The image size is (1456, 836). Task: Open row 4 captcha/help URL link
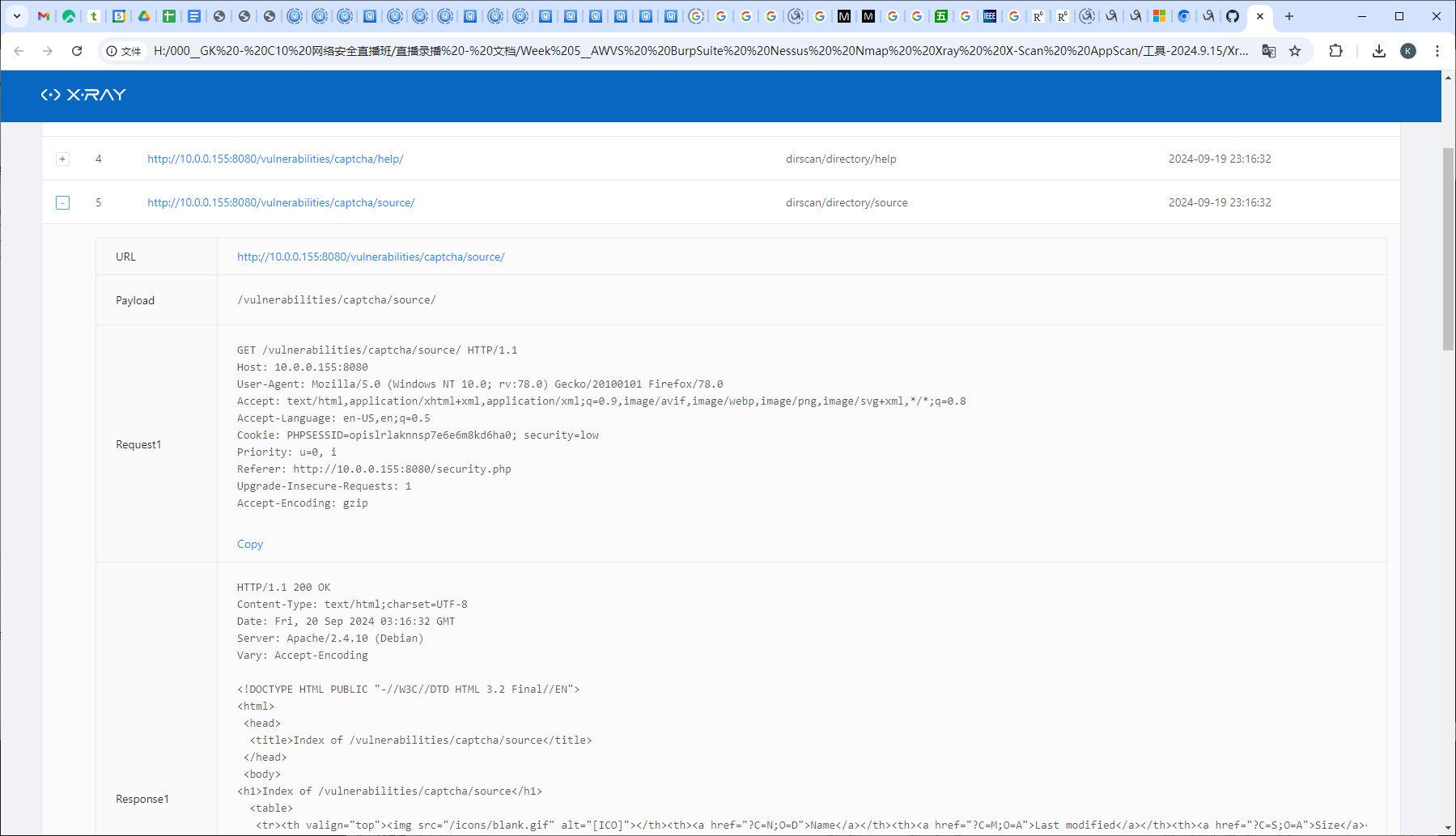(x=275, y=159)
